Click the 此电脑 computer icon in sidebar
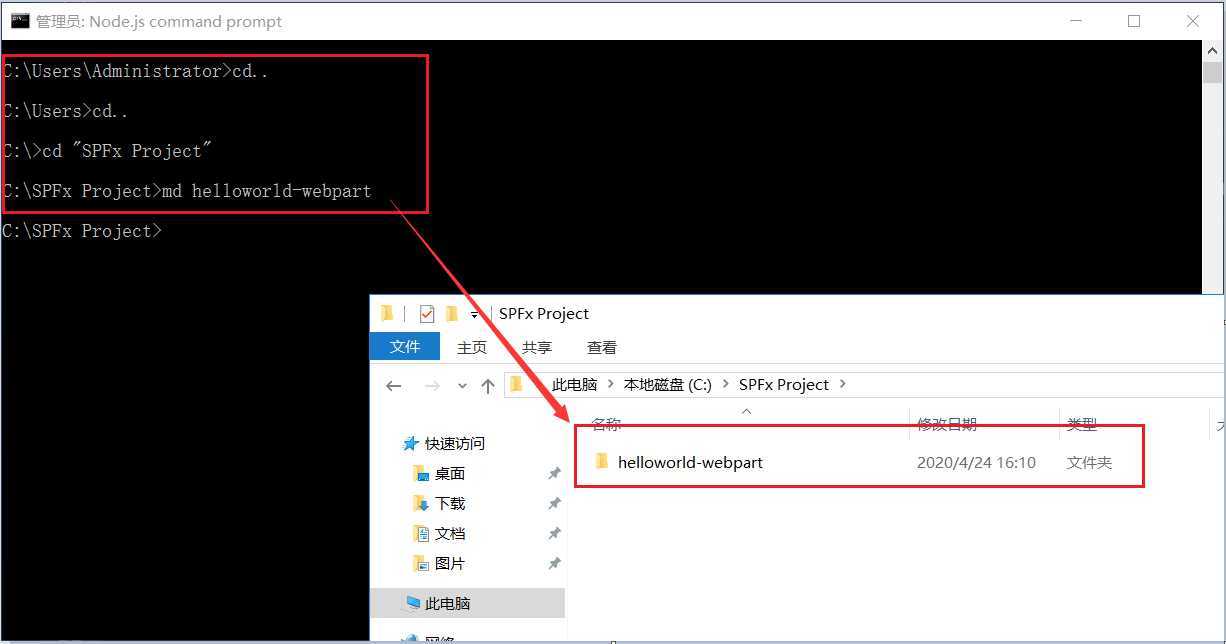 point(413,603)
